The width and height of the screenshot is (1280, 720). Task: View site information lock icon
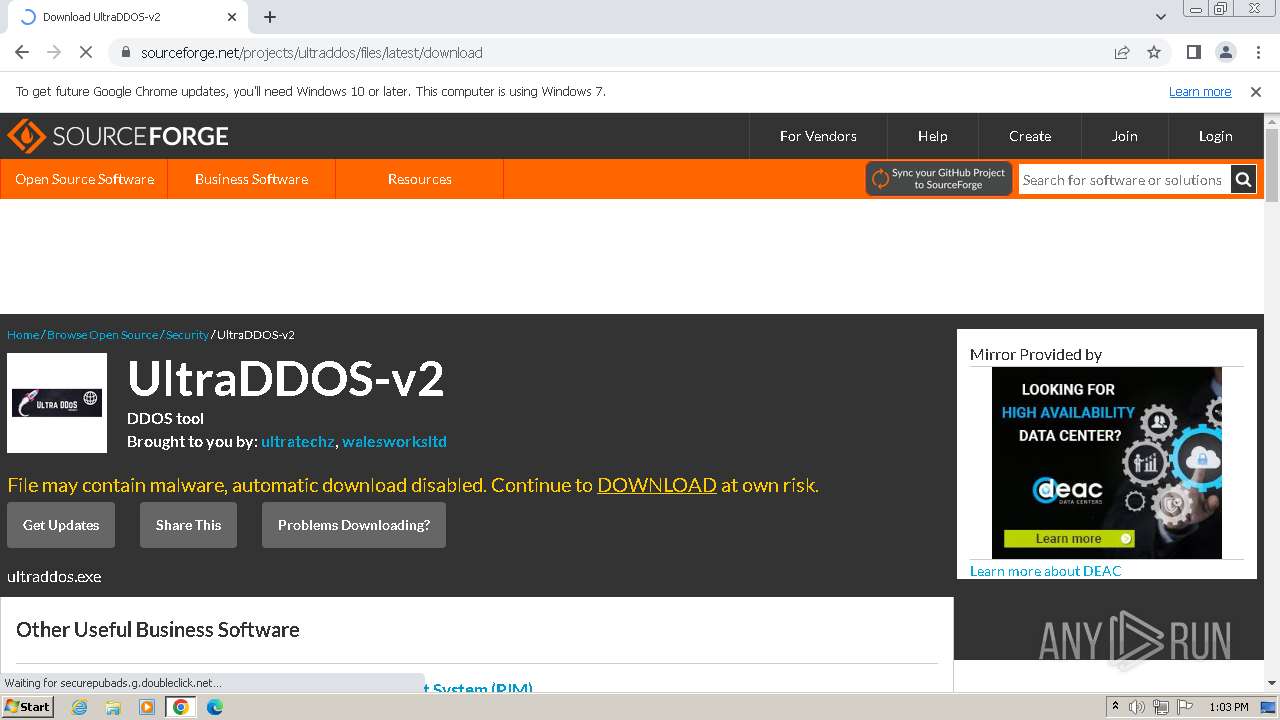[x=125, y=52]
